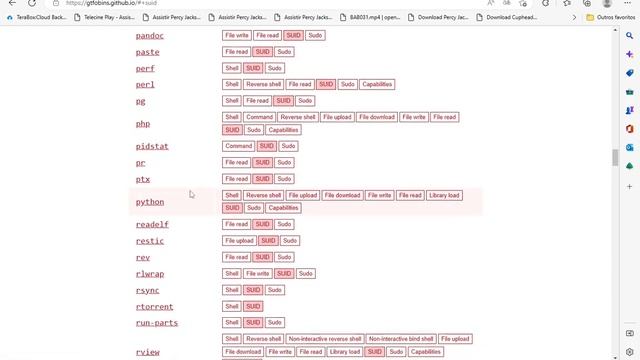
Task: Open the php binary link
Action: click(x=143, y=124)
